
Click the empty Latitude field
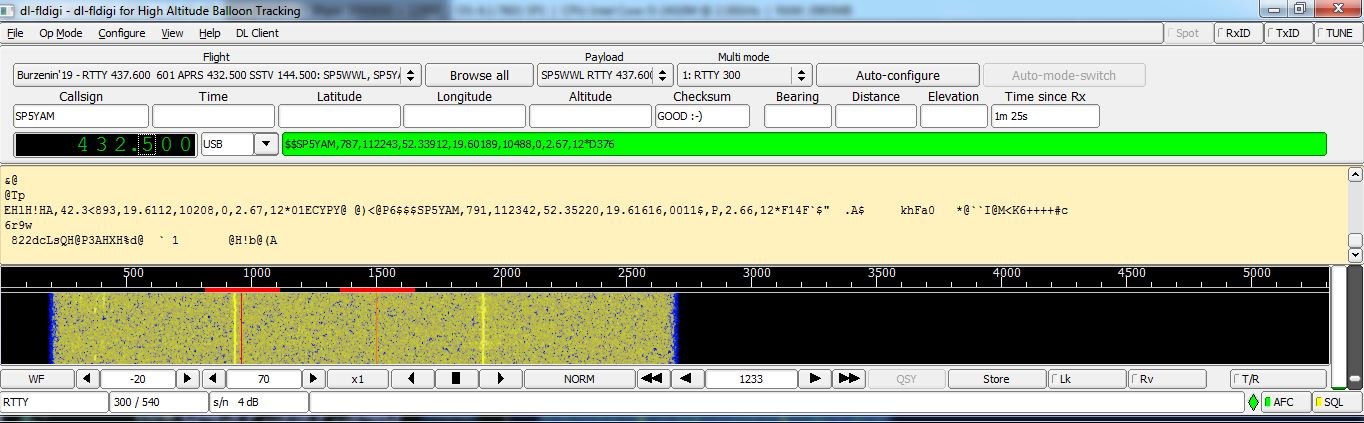click(x=339, y=116)
